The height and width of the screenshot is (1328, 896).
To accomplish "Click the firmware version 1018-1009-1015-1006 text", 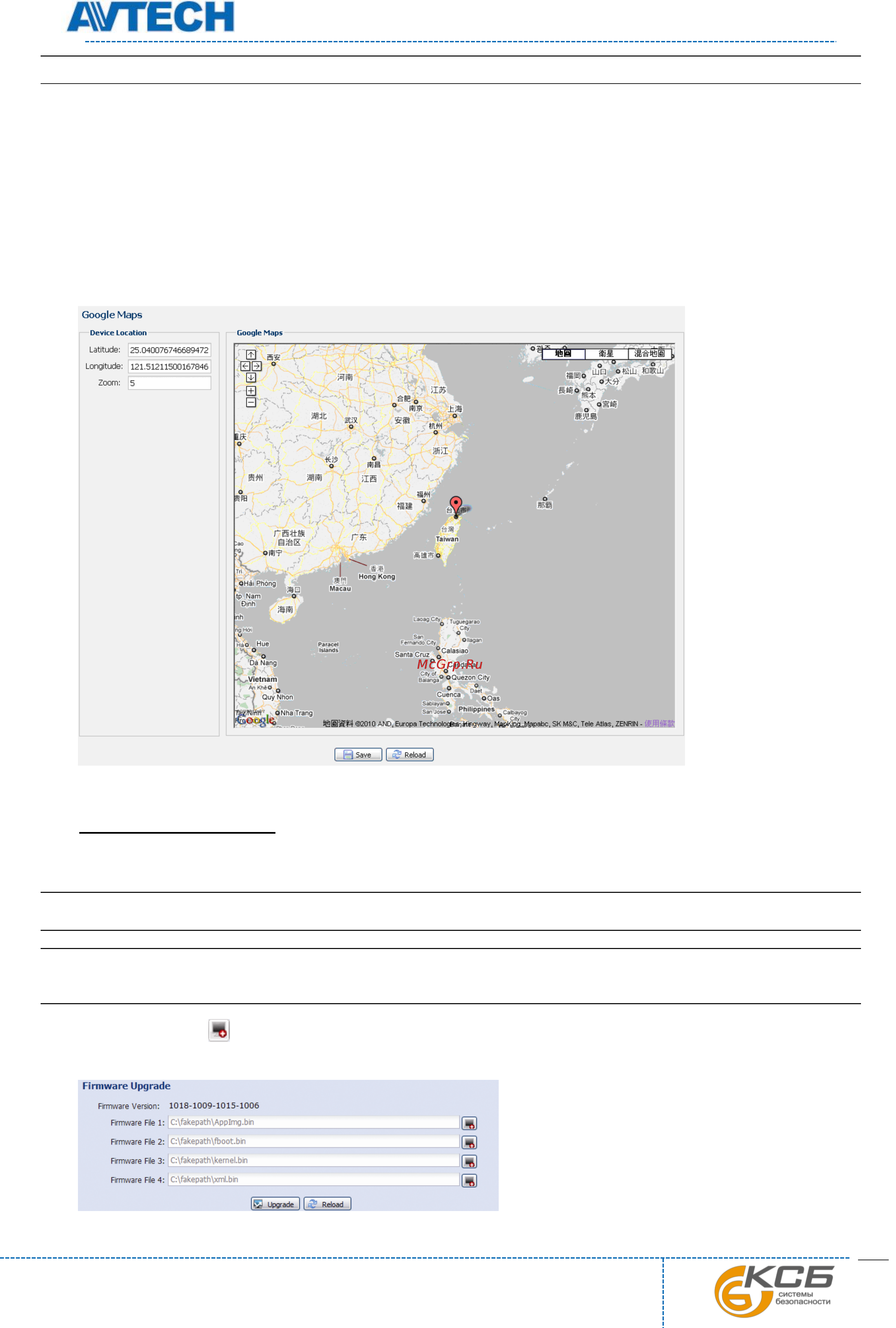I will [214, 1106].
